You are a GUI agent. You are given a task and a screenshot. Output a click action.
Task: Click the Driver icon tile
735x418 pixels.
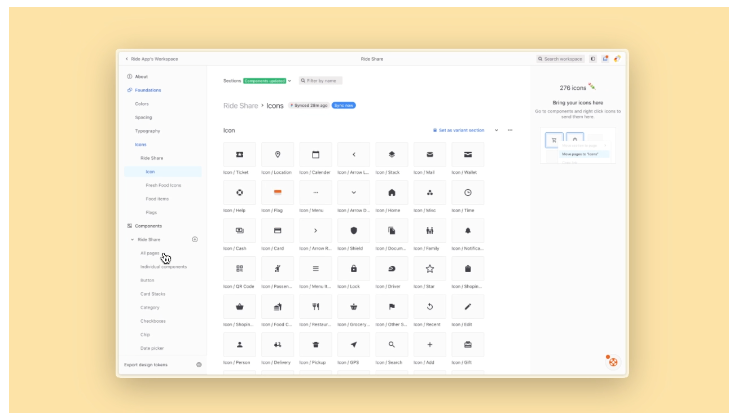pos(391,269)
